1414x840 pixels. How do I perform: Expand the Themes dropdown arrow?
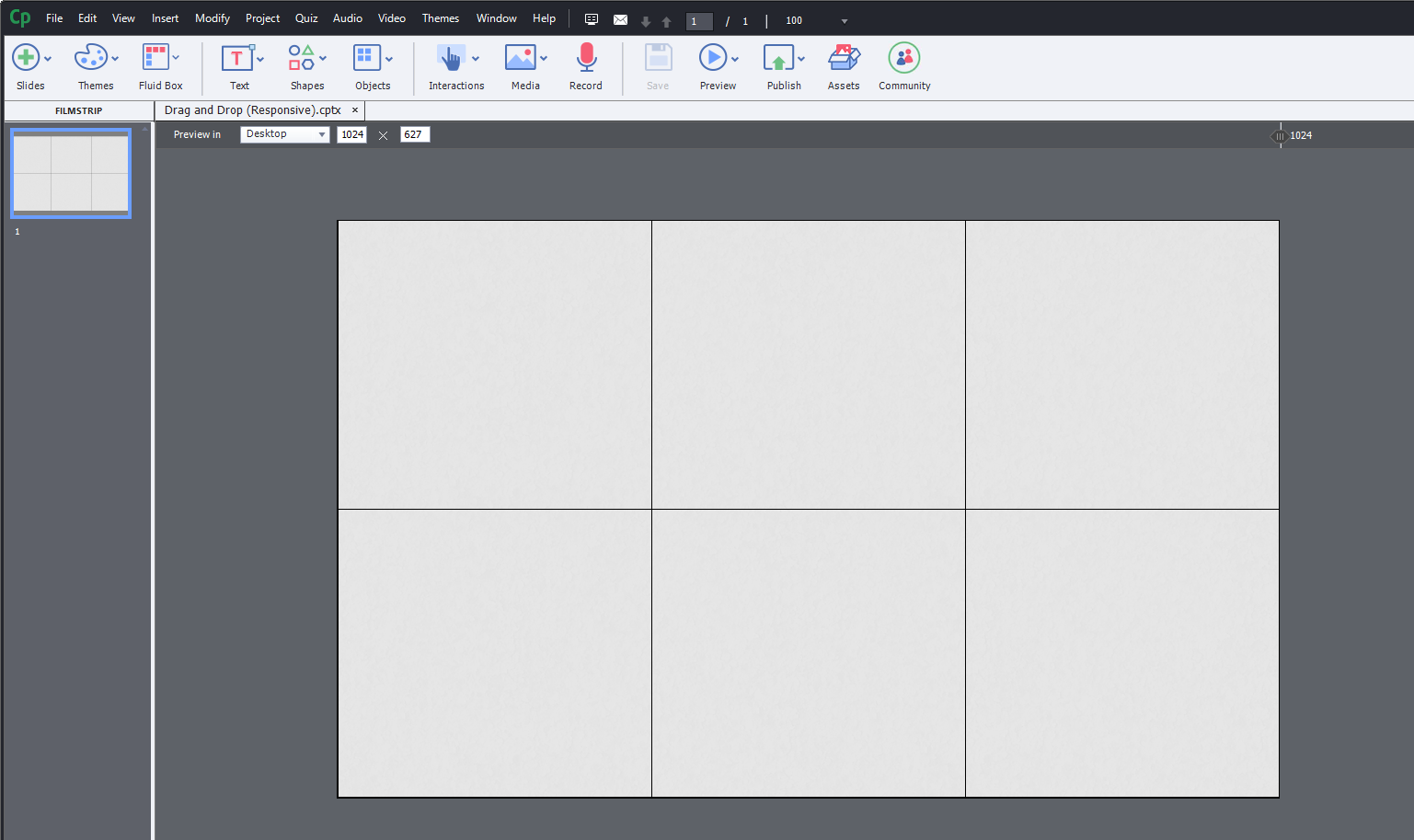coord(116,60)
